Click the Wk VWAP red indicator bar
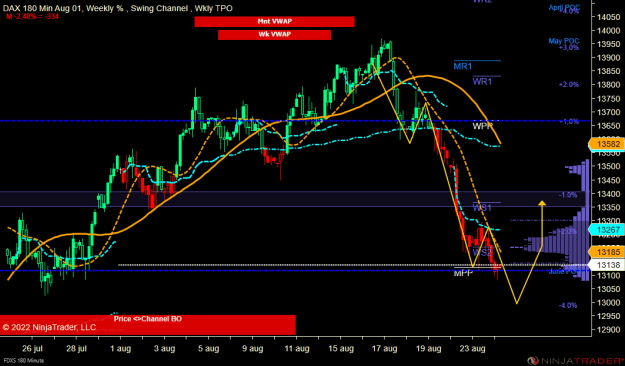 click(x=274, y=35)
